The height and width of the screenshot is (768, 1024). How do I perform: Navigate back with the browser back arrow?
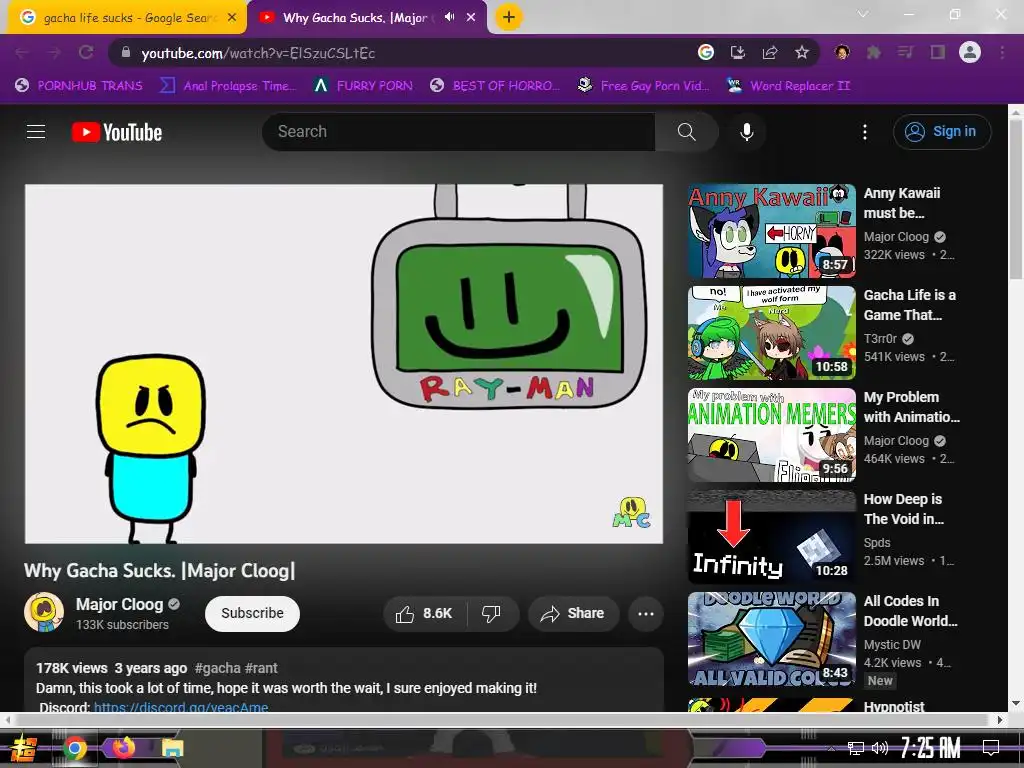22,52
